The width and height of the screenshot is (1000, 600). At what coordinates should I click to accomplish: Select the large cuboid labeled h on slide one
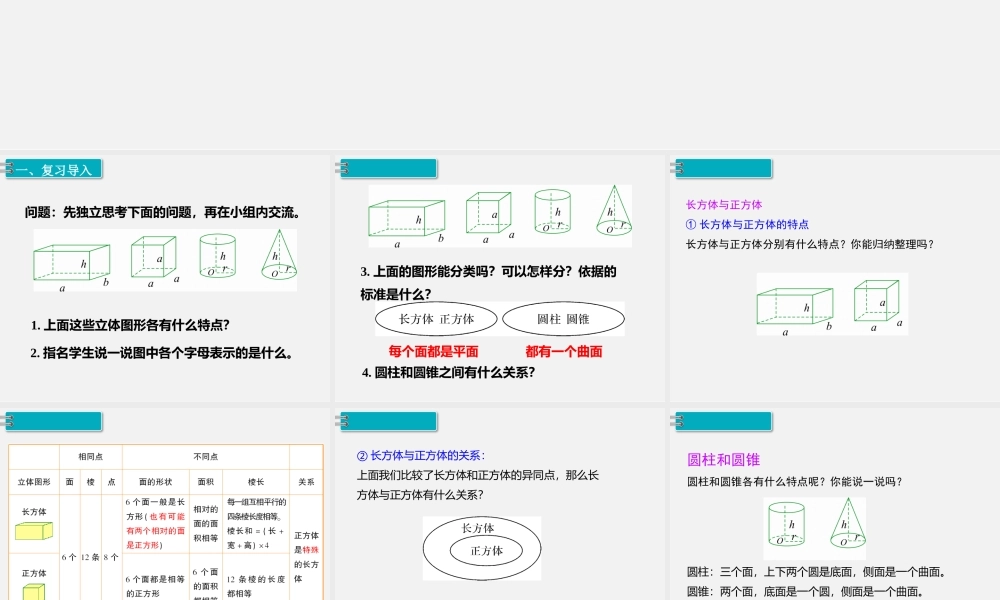pos(70,260)
